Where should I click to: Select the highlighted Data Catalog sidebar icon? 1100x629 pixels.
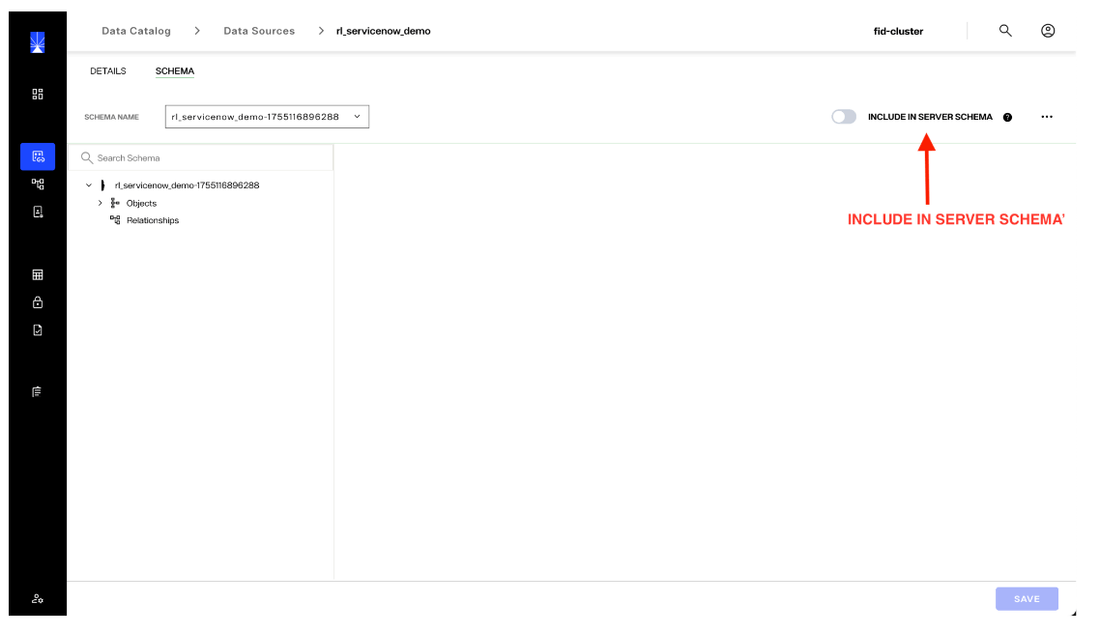38,156
